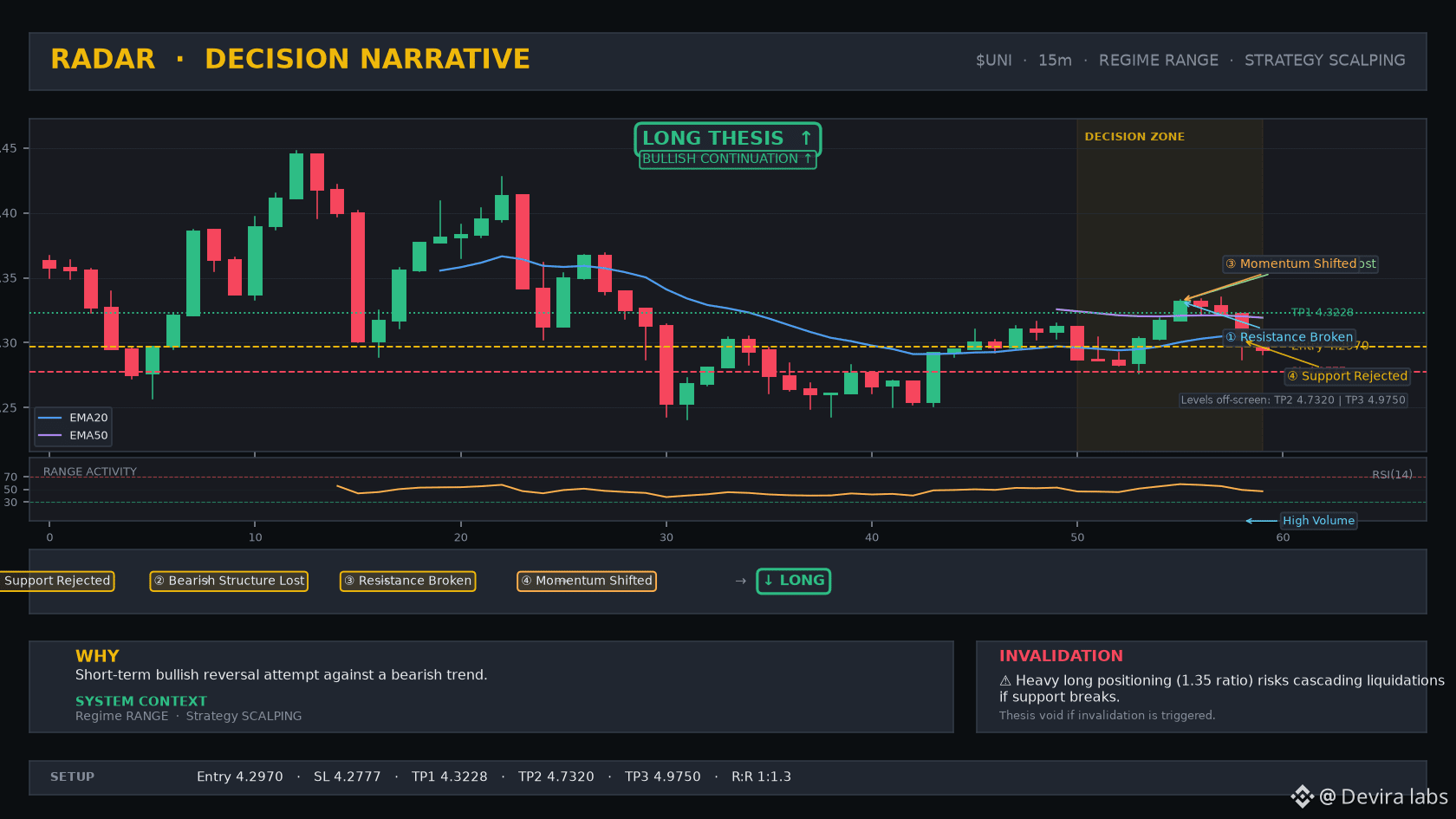Click the SETUP label in the bottom bar
The width and height of the screenshot is (1456, 819).
click(x=72, y=777)
